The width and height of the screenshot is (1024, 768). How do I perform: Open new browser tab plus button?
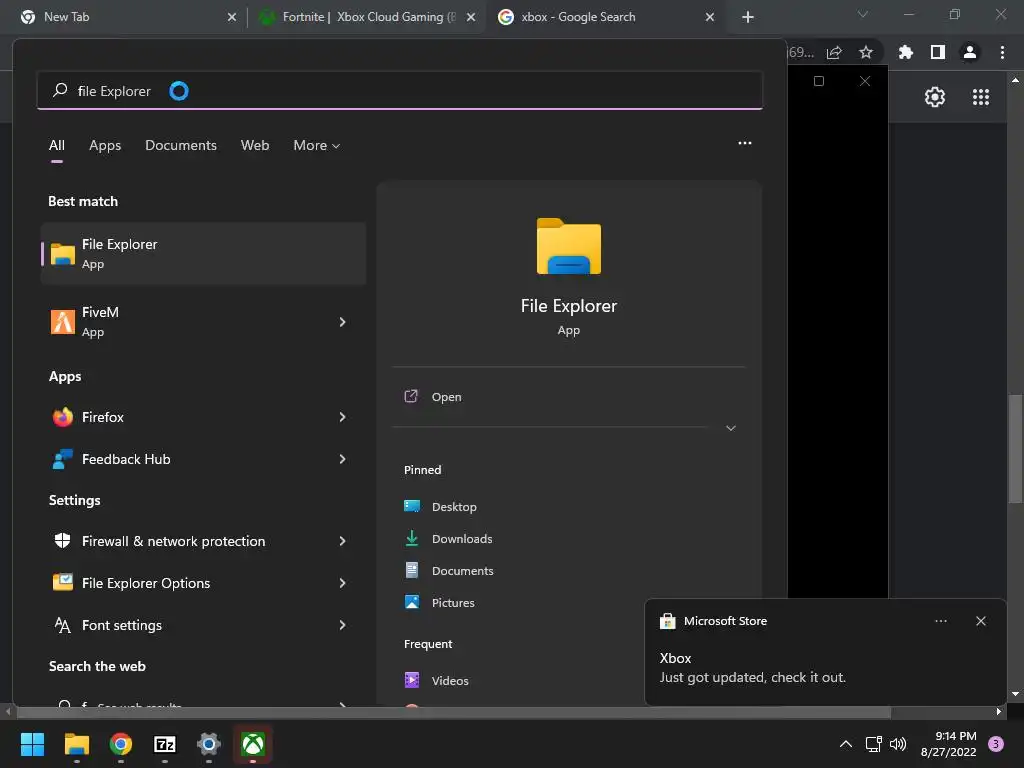click(748, 17)
